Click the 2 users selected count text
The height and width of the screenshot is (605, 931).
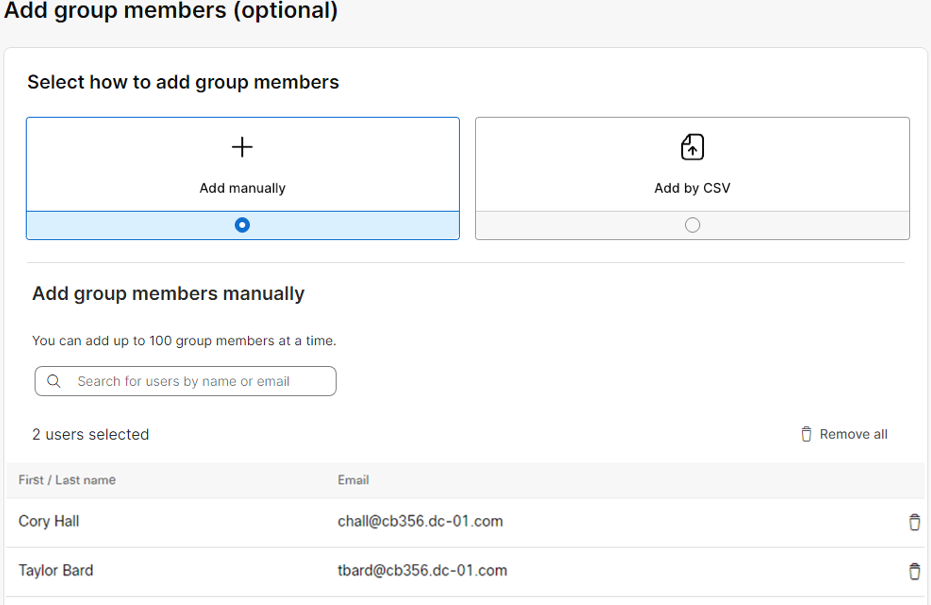click(90, 434)
